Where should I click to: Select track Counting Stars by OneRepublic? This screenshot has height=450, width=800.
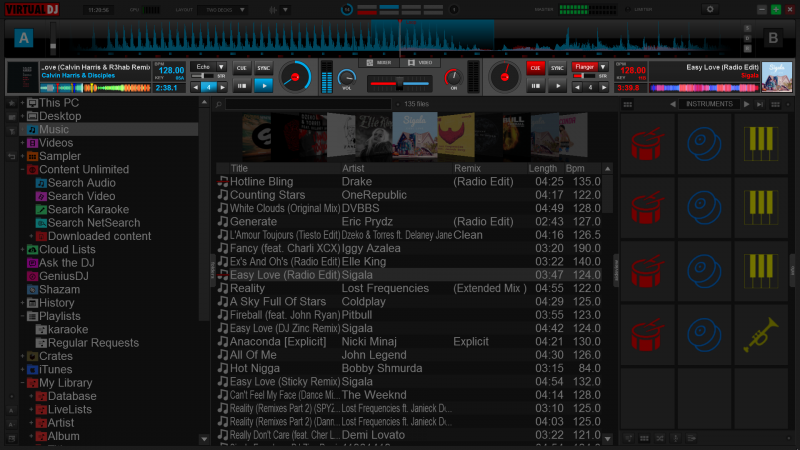click(410, 195)
